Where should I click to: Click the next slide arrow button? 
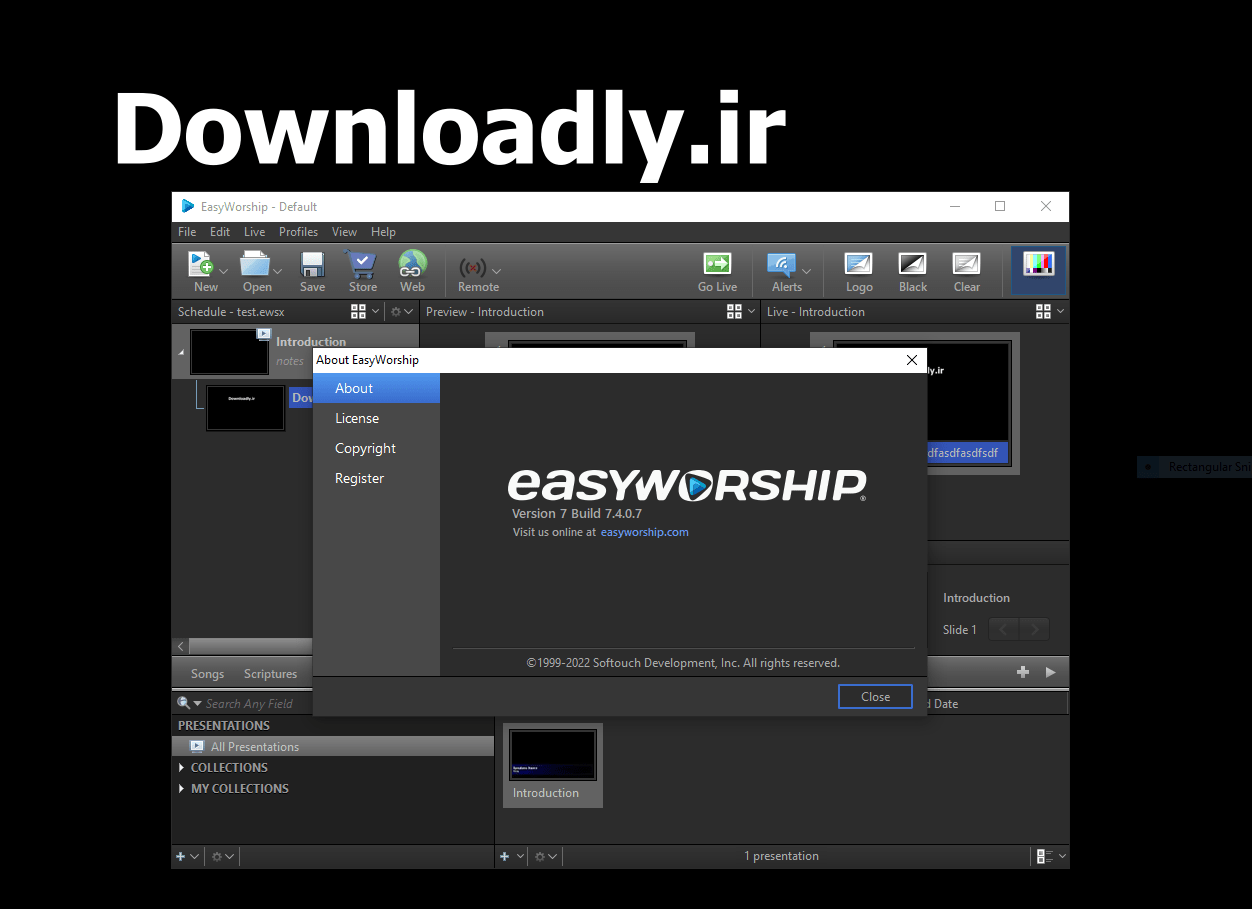point(1035,630)
